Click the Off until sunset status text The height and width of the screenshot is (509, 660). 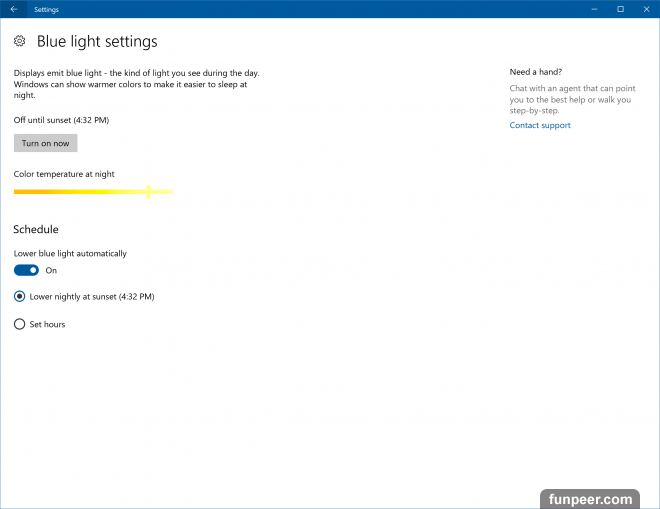coord(61,120)
